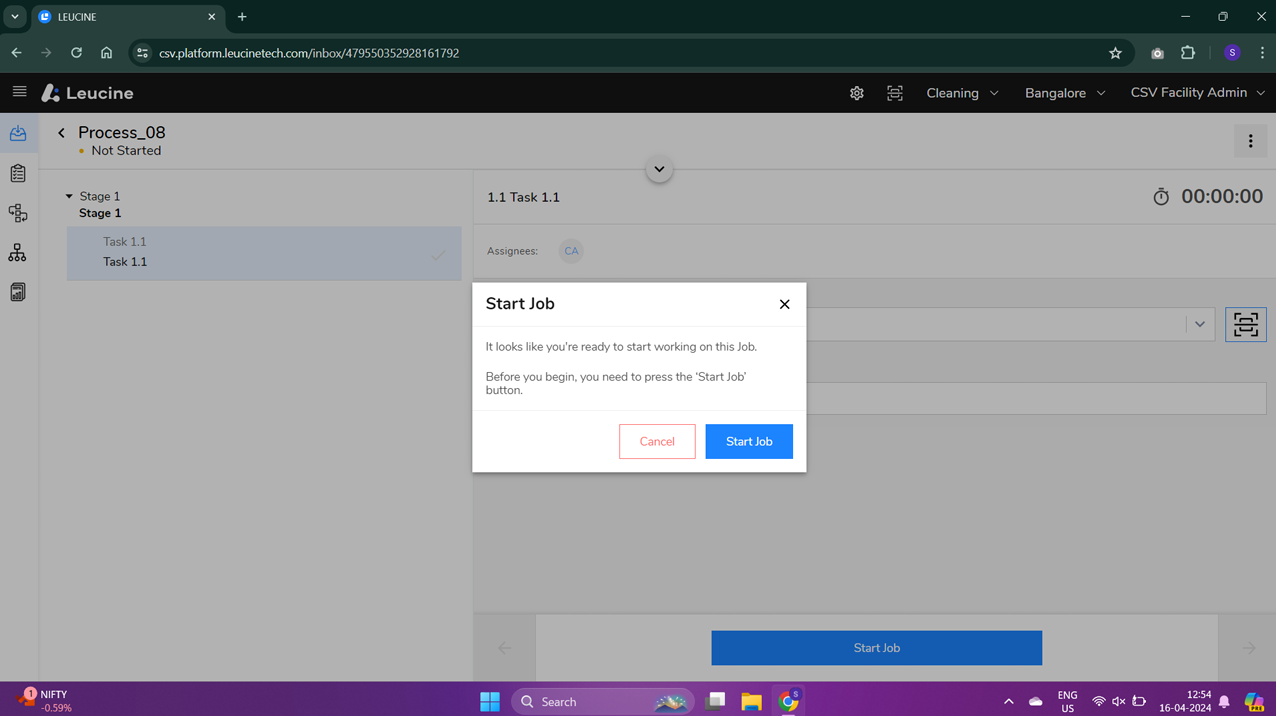Viewport: 1276px width, 716px height.
Task: Open the Chrome profile avatar
Action: pos(1232,53)
